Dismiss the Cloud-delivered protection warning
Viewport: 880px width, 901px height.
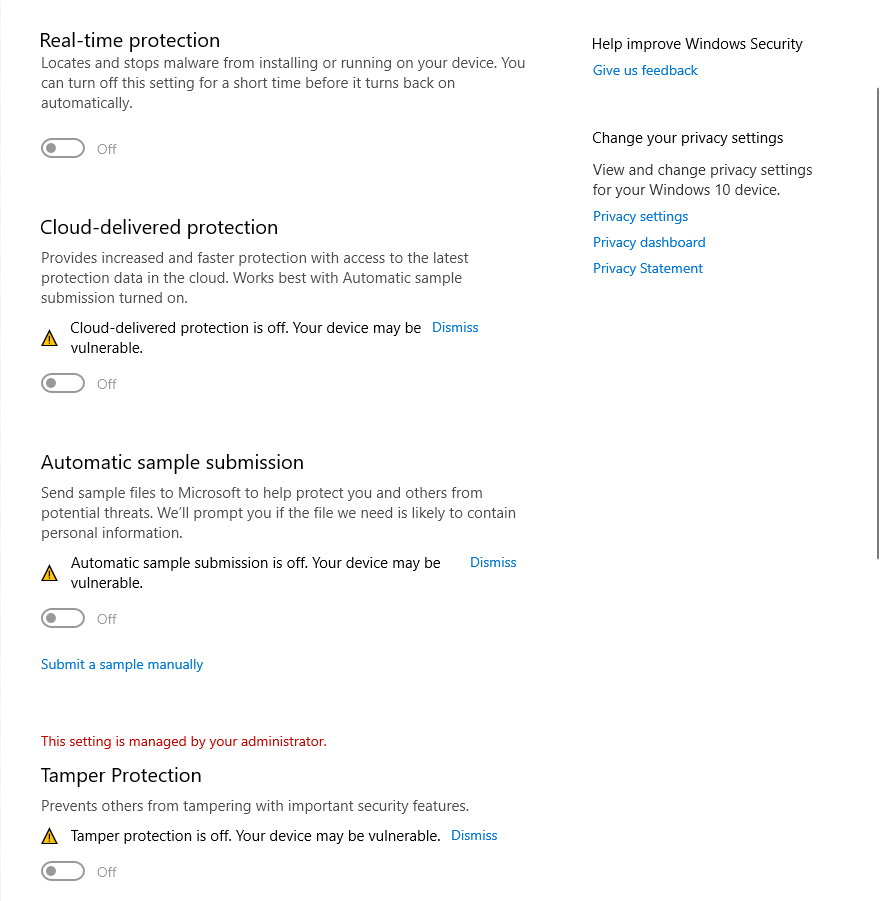click(x=455, y=327)
